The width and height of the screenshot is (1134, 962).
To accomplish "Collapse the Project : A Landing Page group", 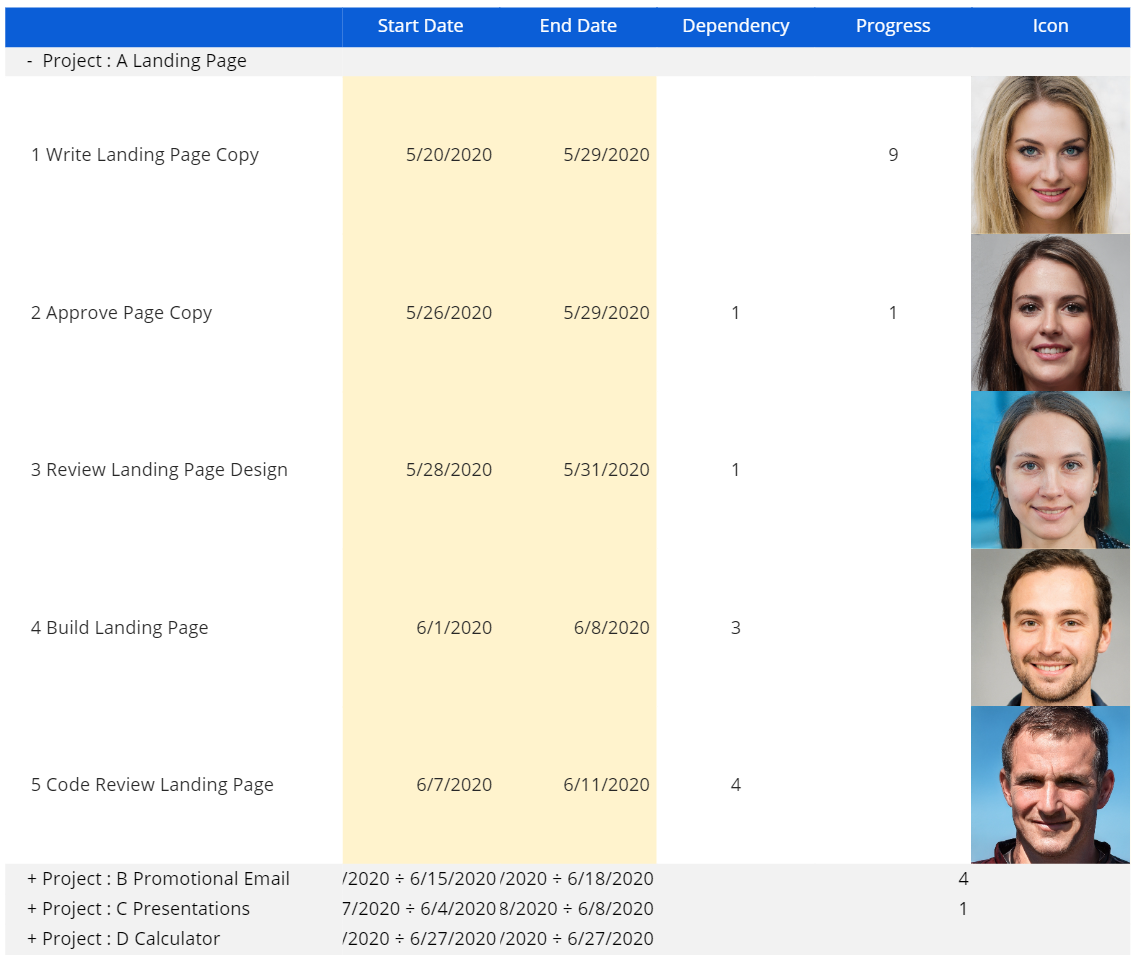I will (30, 61).
